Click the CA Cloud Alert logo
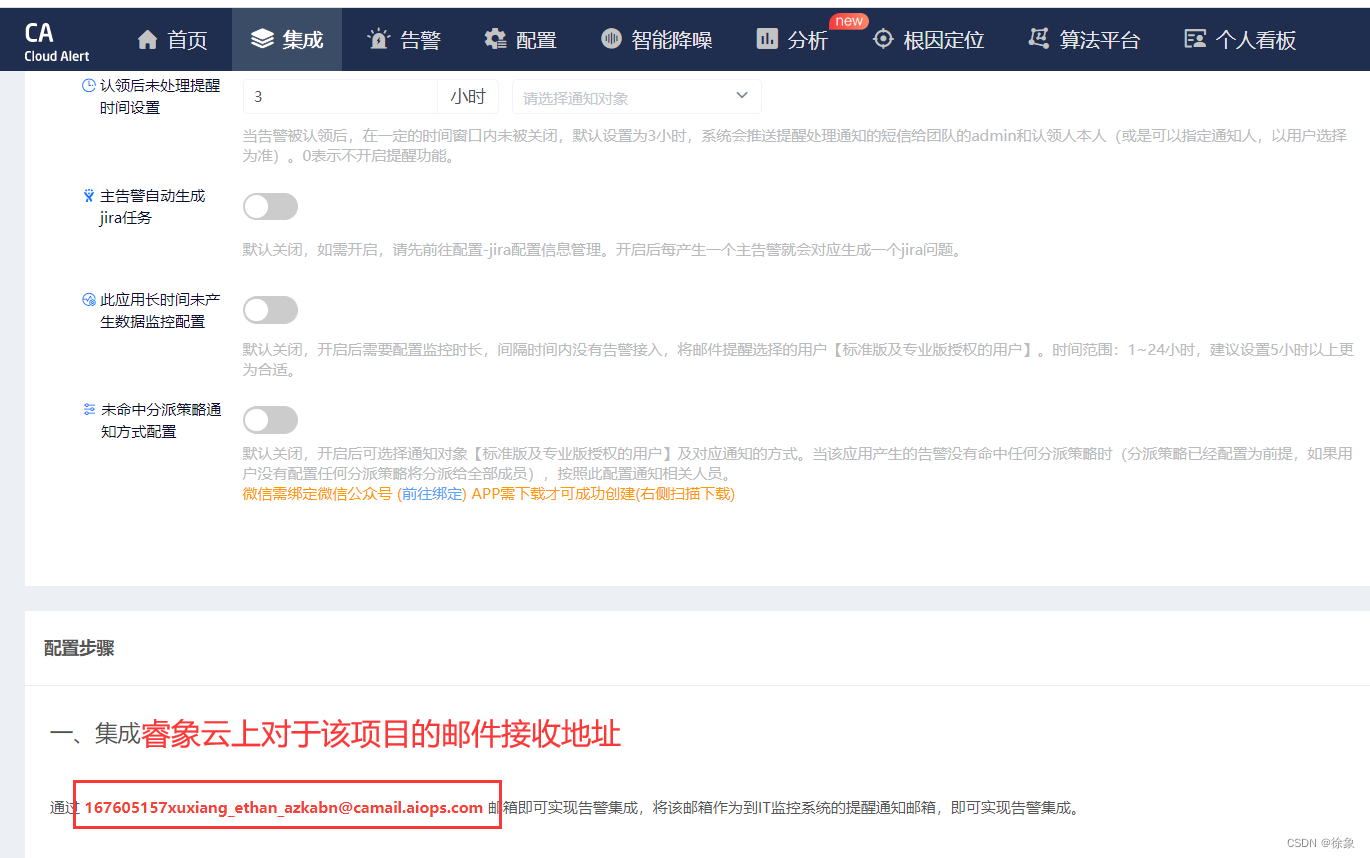This screenshot has width=1370, height=858. (x=55, y=39)
